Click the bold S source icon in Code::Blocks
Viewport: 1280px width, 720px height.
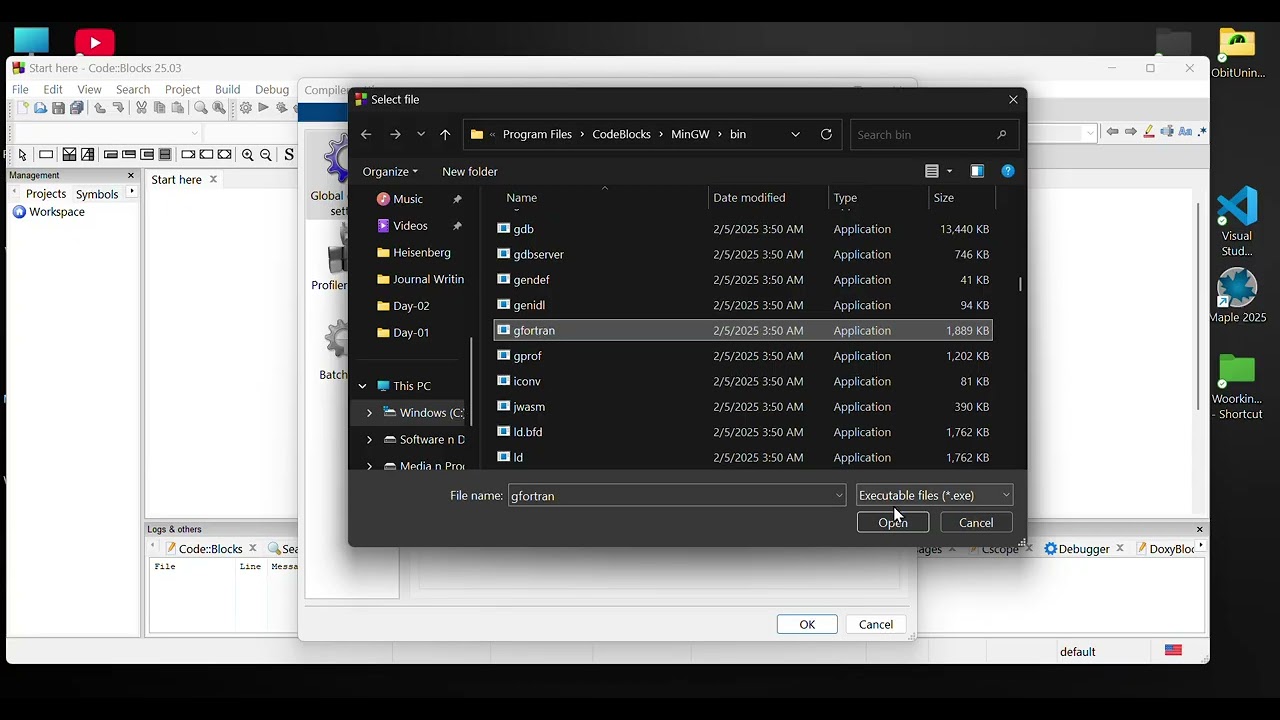pyautogui.click(x=289, y=155)
